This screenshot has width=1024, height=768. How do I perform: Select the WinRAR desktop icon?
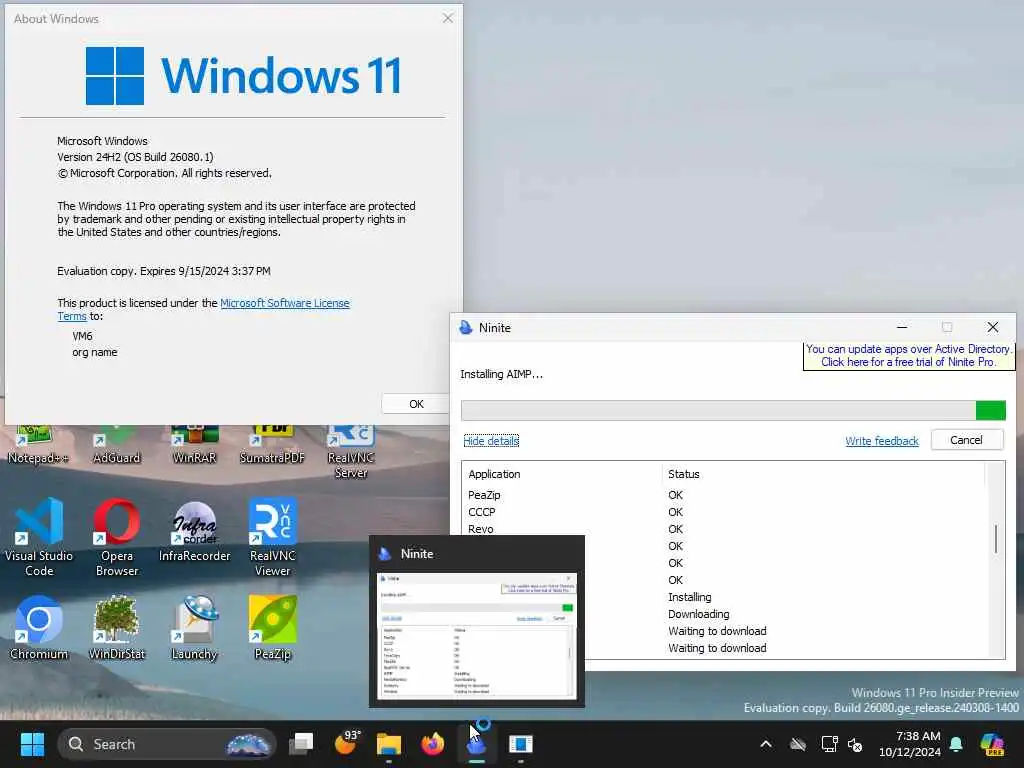coord(195,445)
